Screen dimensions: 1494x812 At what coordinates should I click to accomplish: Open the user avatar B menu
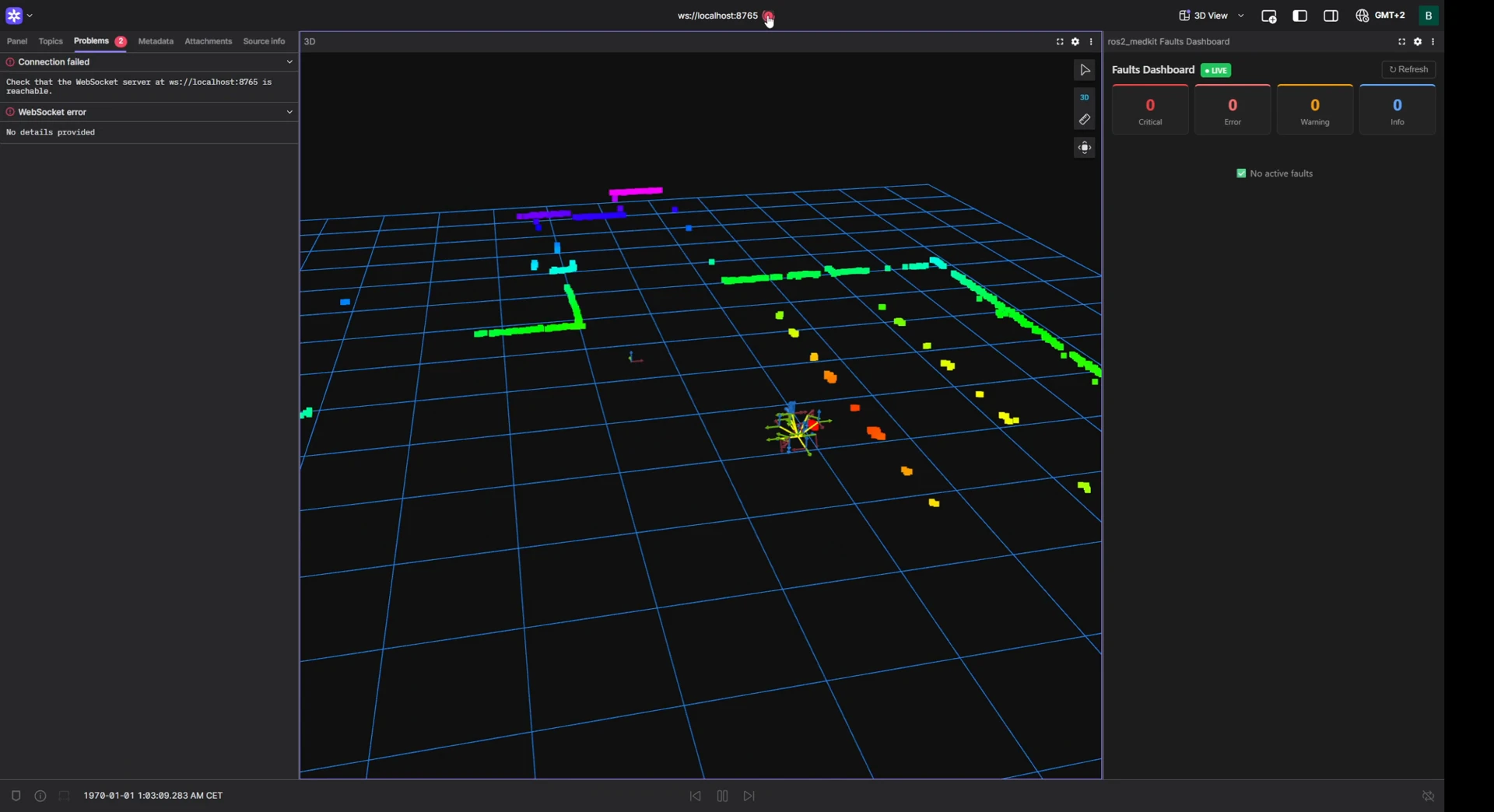pyautogui.click(x=1428, y=16)
